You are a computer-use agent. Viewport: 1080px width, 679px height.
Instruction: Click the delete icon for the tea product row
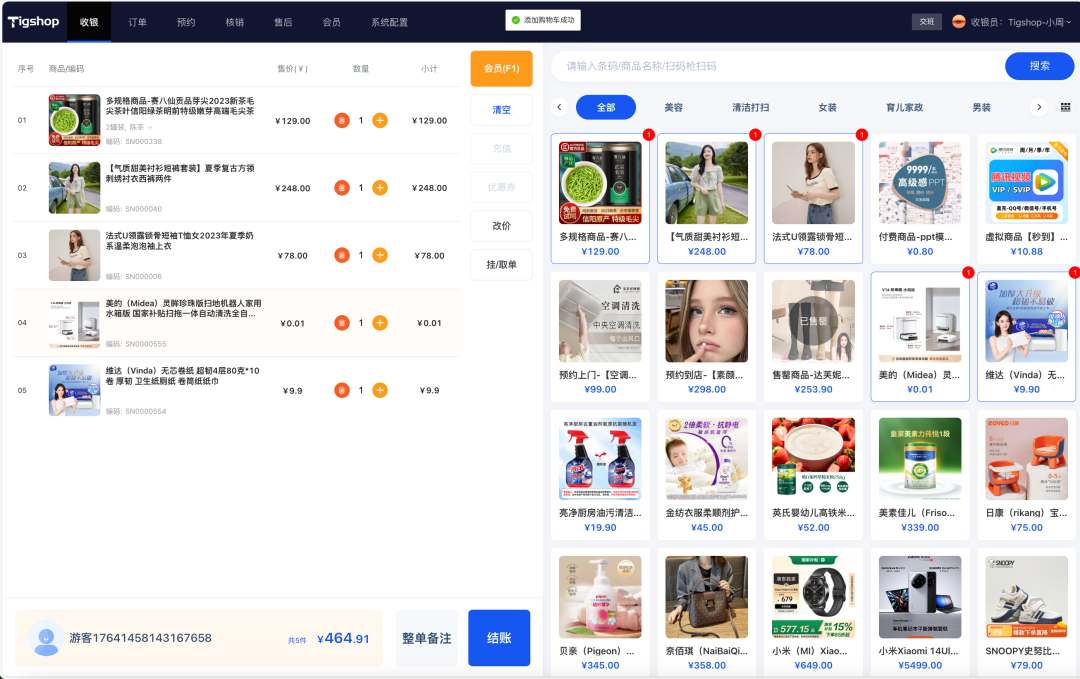pyautogui.click(x=342, y=120)
